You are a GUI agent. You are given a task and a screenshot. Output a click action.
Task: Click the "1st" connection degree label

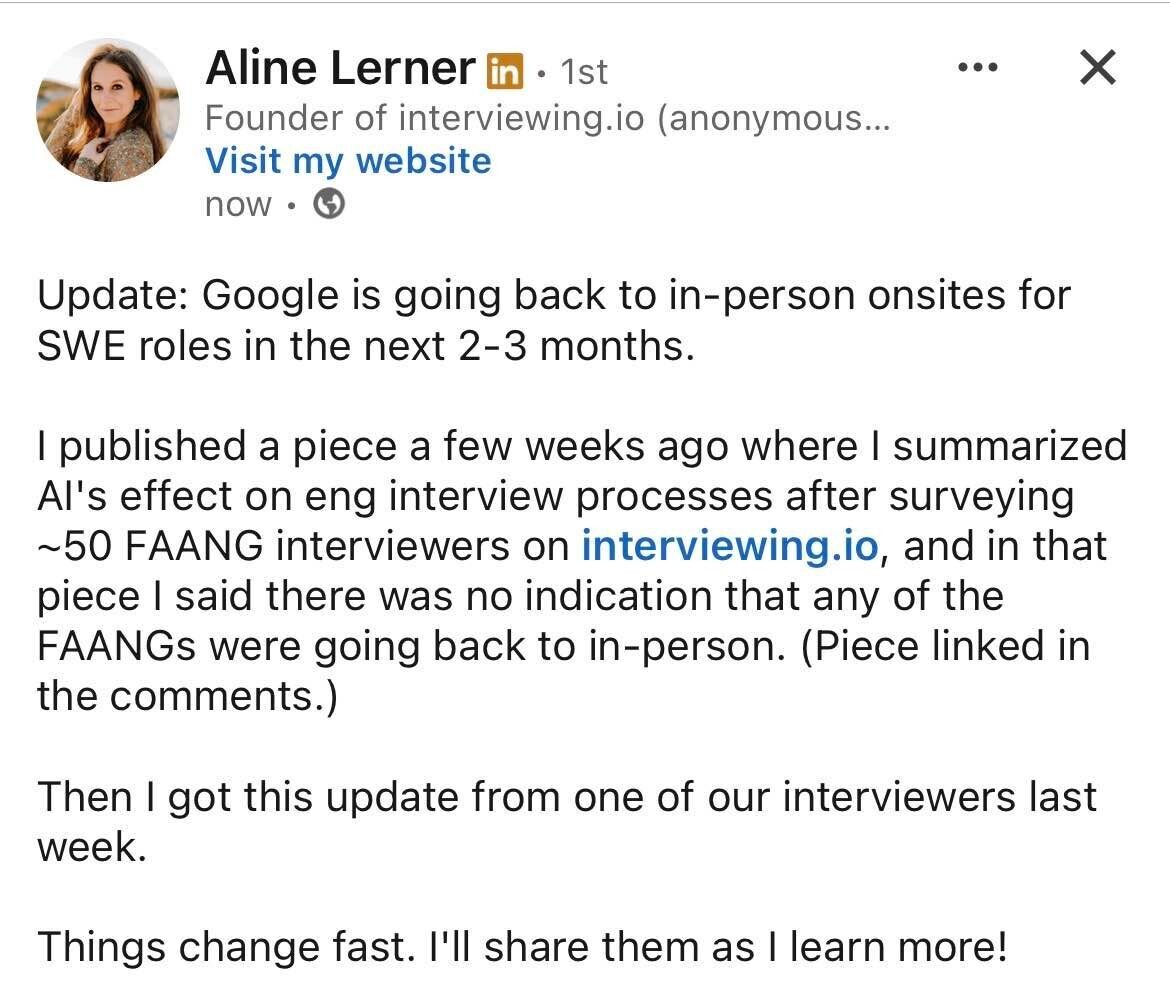pos(584,71)
